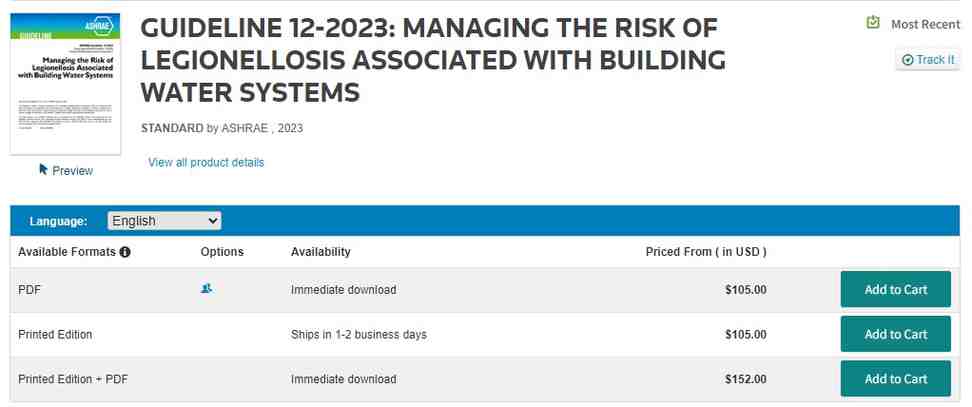Click the info icon beside Available Formats
Screen dimensions: 972x407
[125, 252]
